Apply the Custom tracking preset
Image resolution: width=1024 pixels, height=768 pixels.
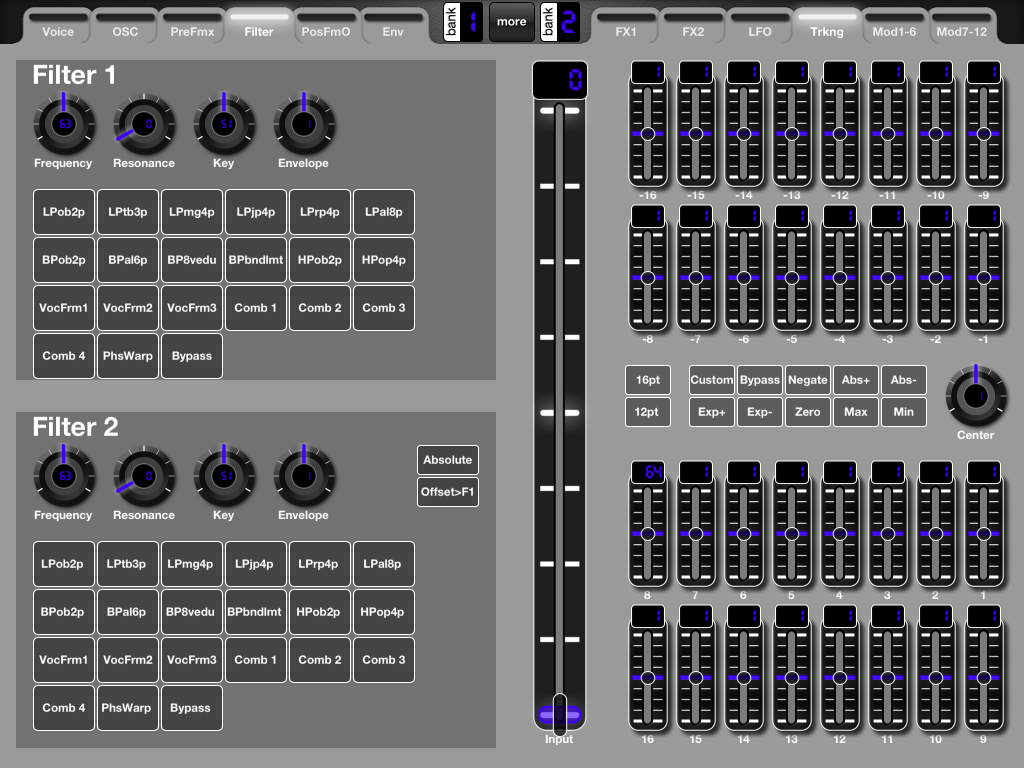712,380
